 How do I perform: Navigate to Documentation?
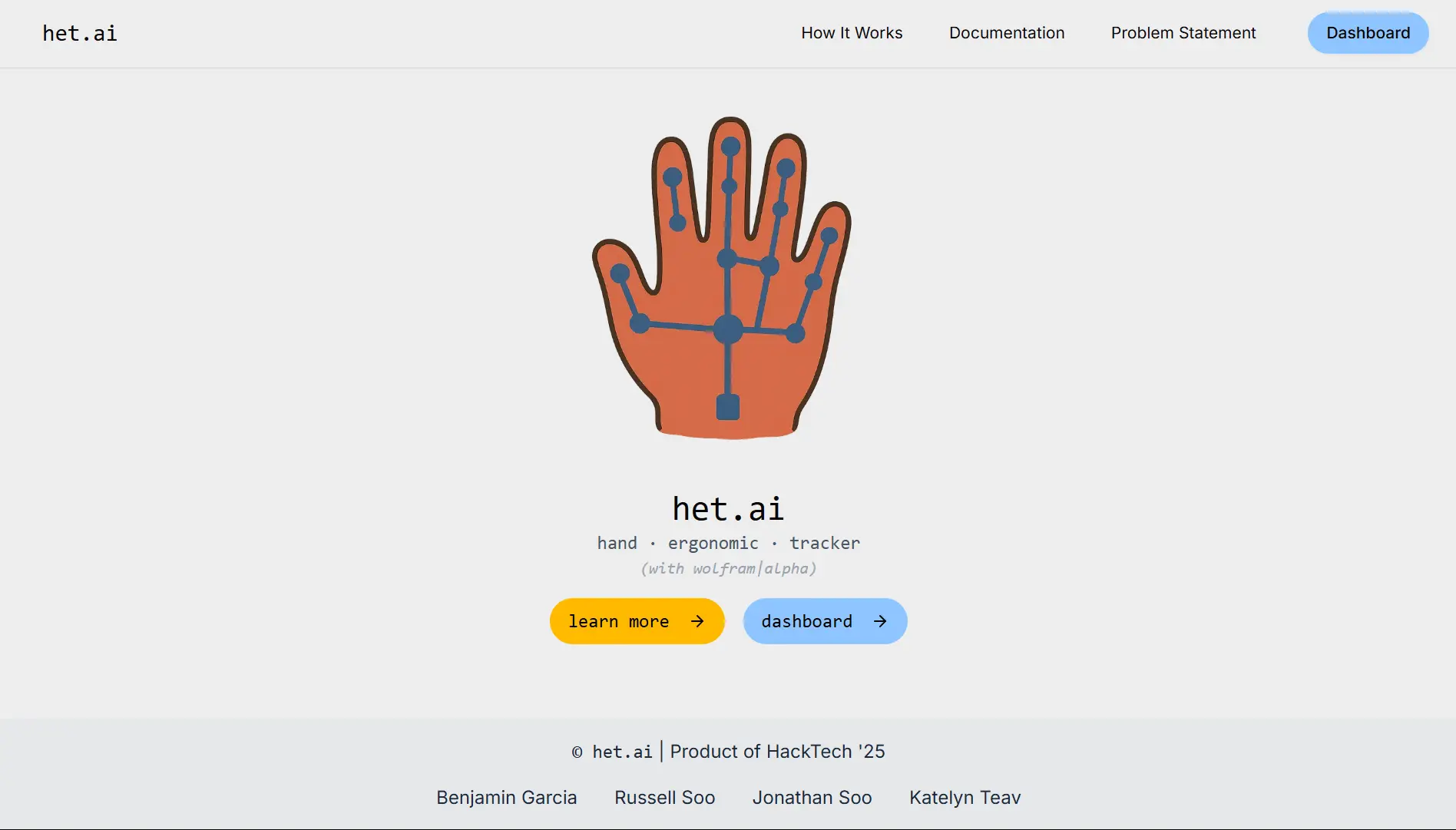pos(1007,33)
